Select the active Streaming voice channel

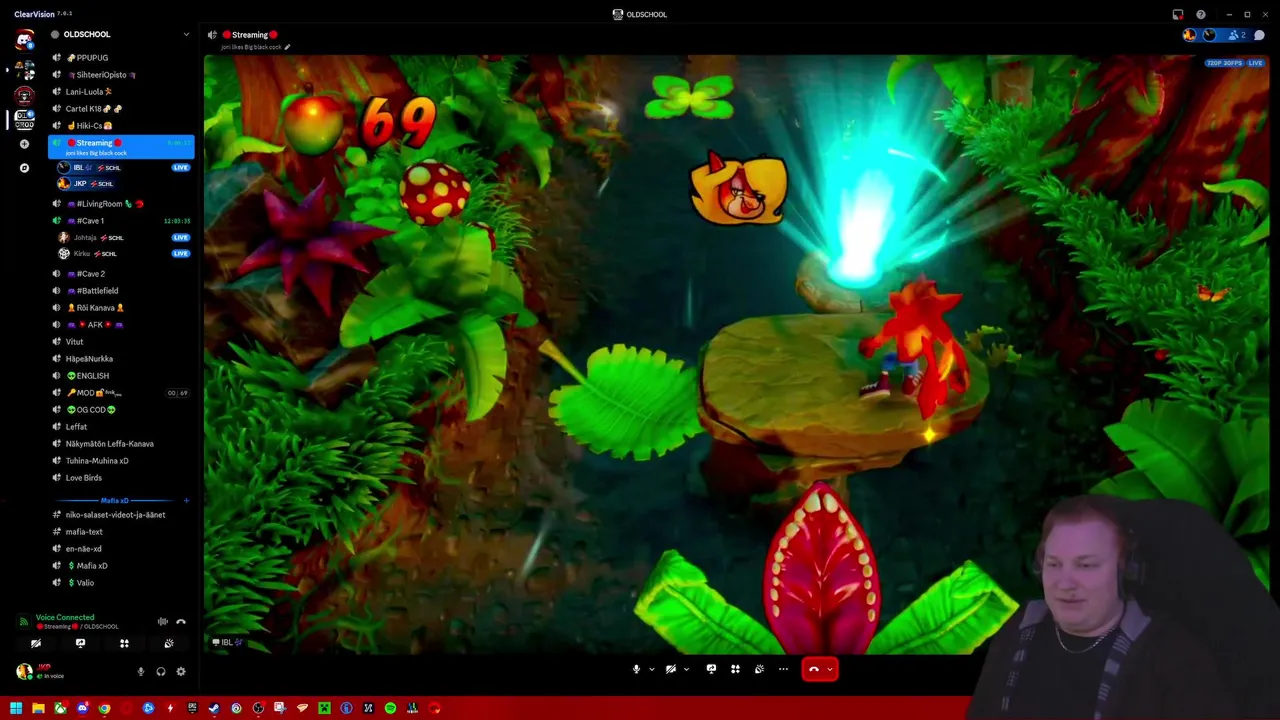120,147
